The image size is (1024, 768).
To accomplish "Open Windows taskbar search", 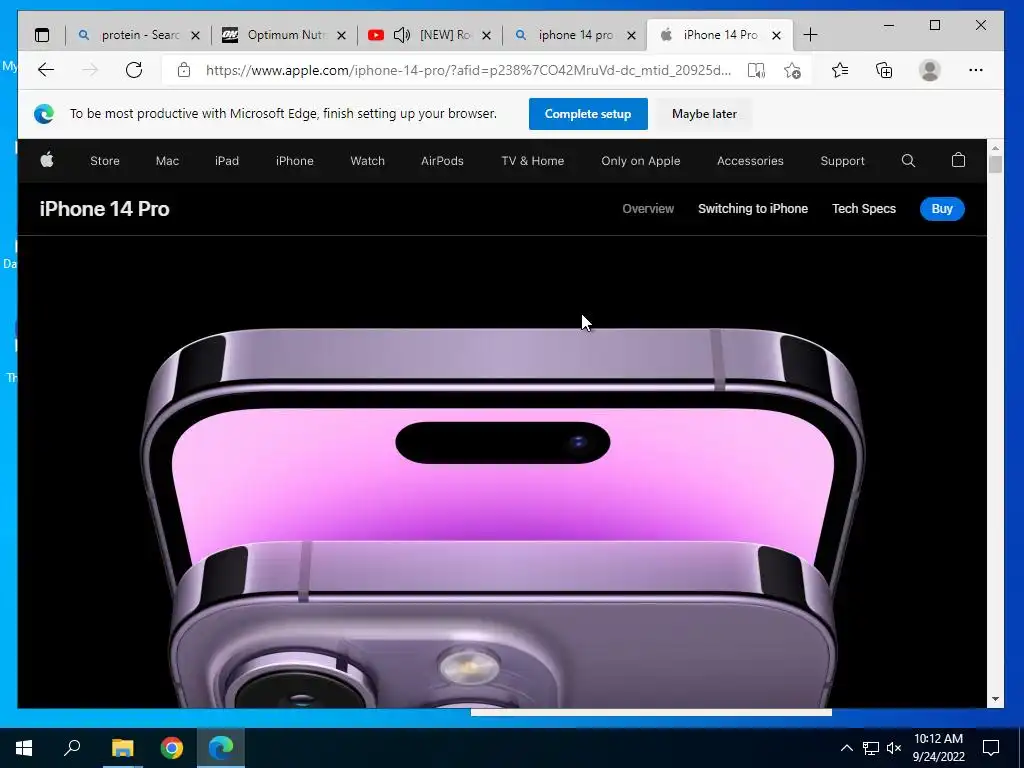I will click(72, 748).
